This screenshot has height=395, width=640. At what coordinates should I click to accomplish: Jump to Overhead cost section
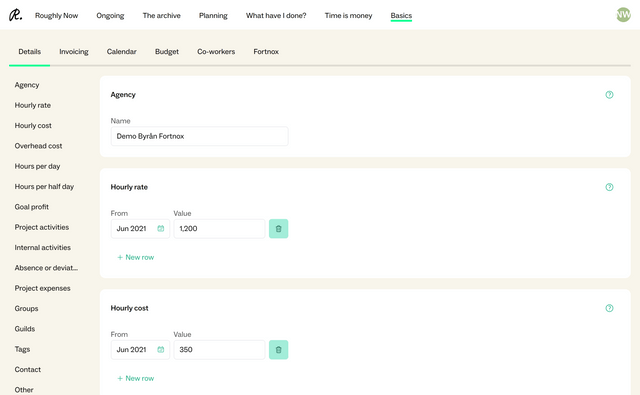click(x=38, y=146)
